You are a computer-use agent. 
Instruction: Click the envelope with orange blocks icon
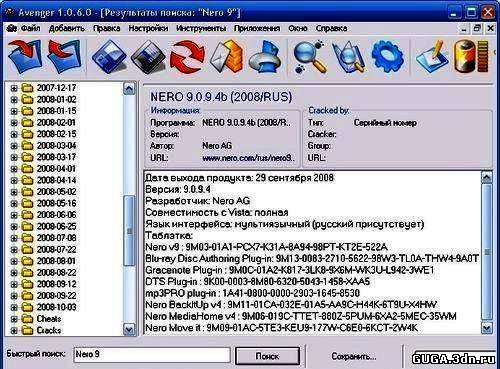pyautogui.click(x=226, y=56)
